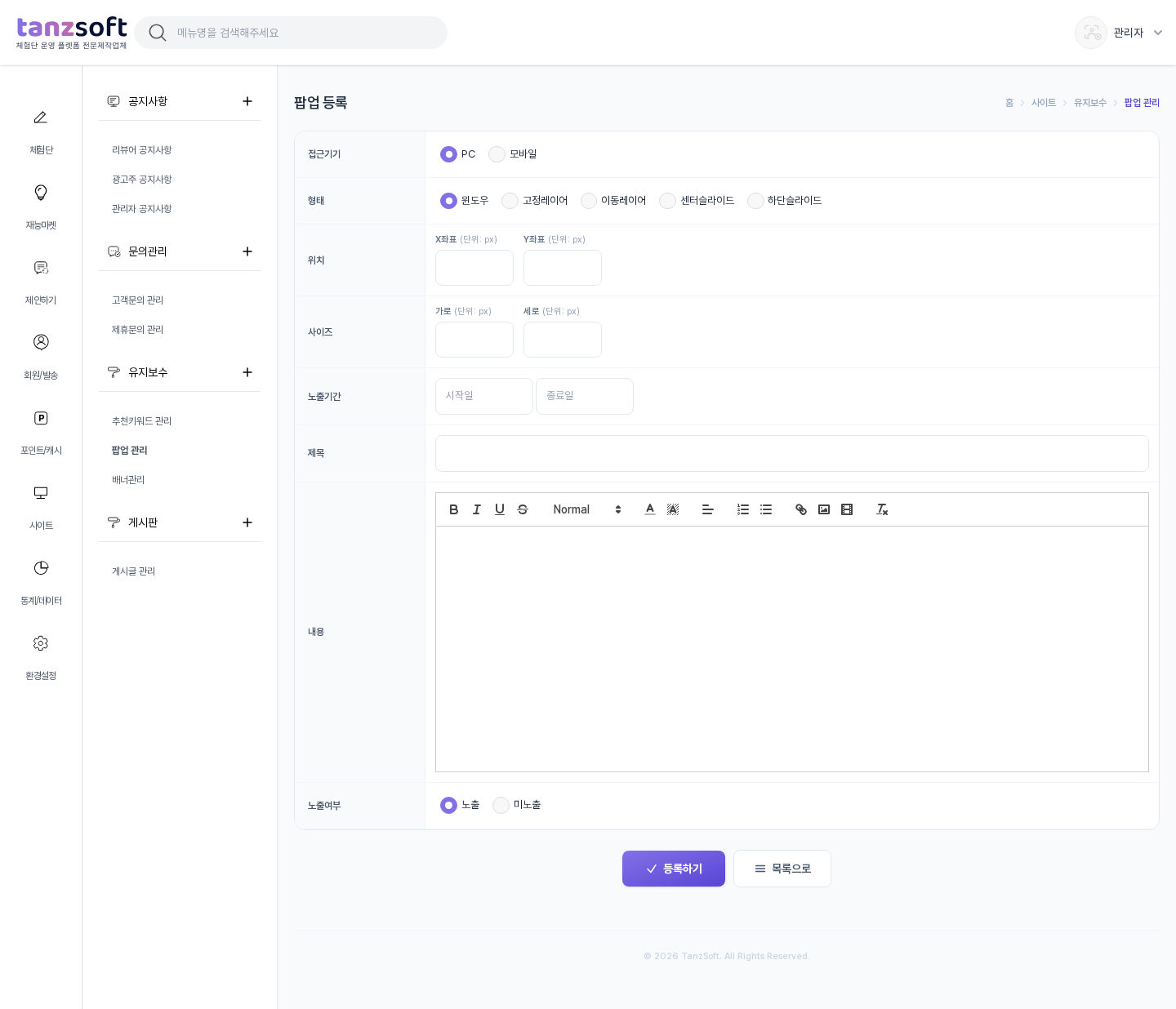The width and height of the screenshot is (1176, 1009).
Task: Toggle italic formatting in editor
Action: tap(477, 509)
